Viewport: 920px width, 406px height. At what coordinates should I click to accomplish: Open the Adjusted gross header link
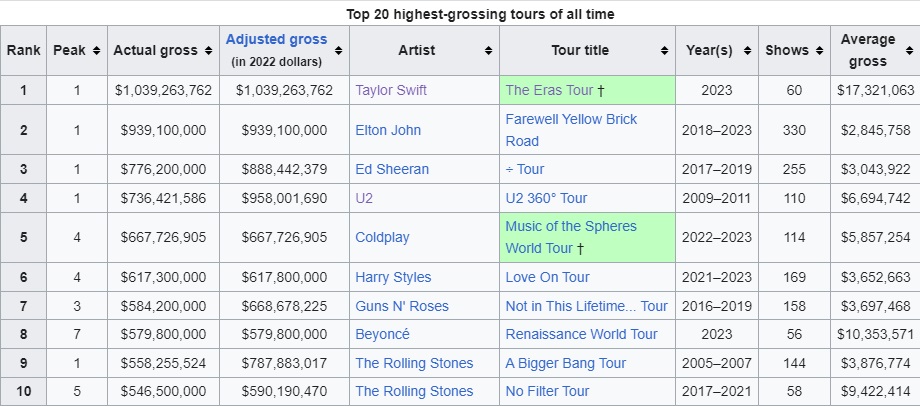pos(276,40)
